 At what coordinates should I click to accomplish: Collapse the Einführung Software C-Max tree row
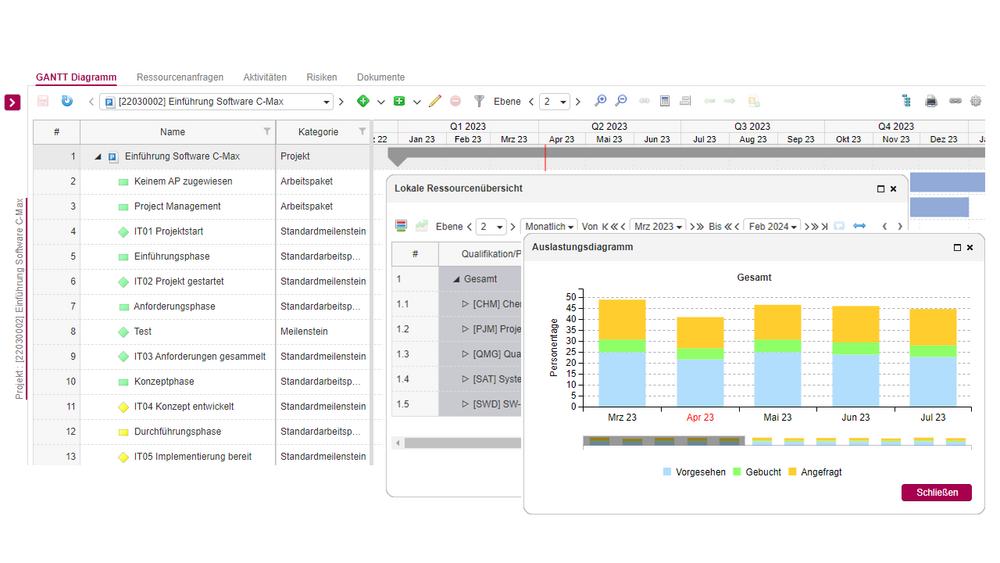point(98,157)
